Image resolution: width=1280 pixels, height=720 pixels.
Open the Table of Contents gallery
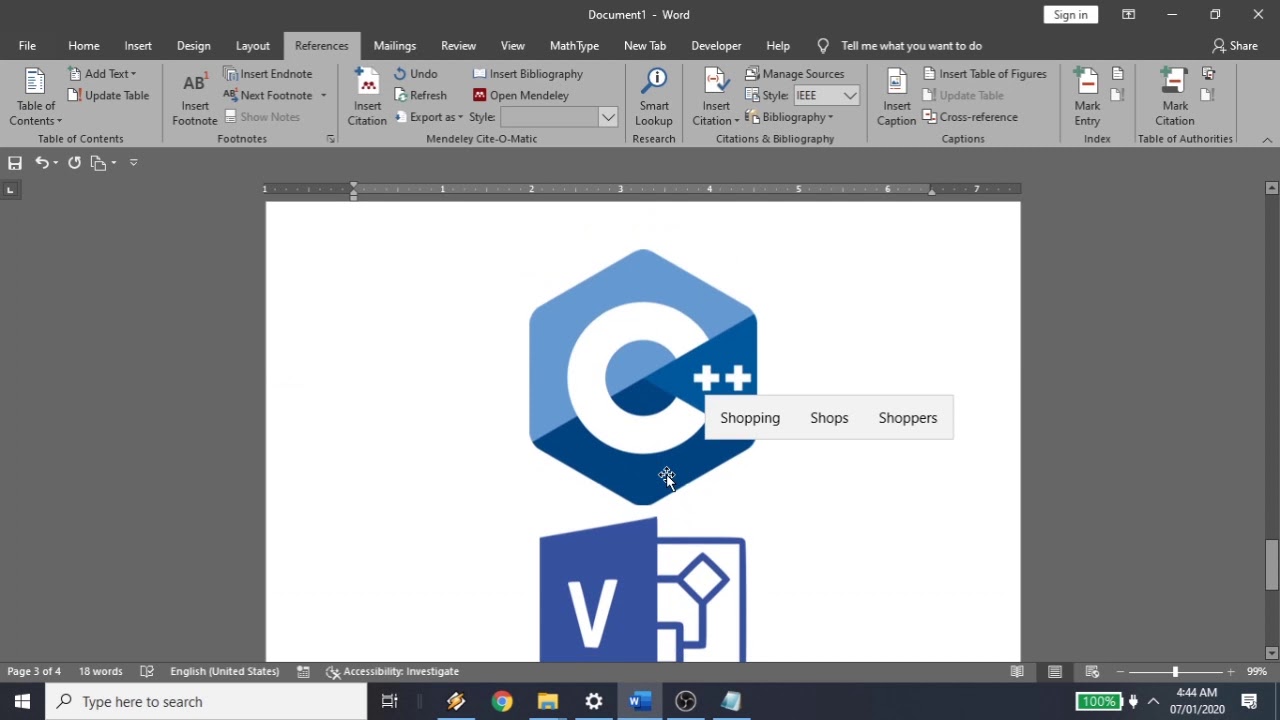pyautogui.click(x=36, y=97)
